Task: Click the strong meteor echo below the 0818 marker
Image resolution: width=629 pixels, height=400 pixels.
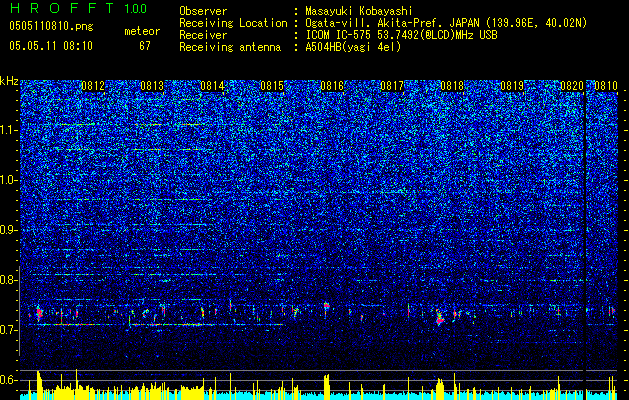Action: point(440,317)
